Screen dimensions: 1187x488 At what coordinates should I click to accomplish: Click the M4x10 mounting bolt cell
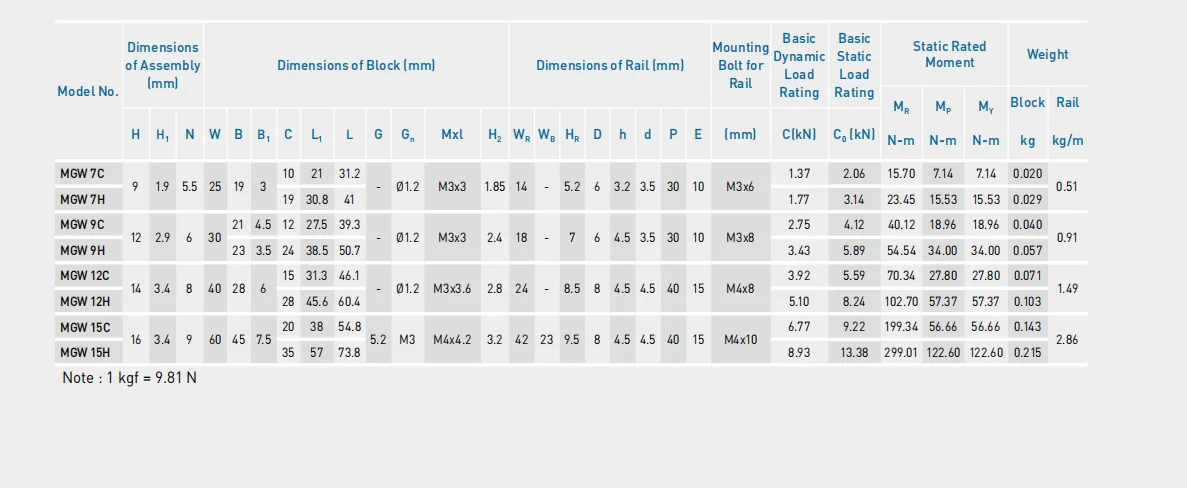pyautogui.click(x=740, y=340)
